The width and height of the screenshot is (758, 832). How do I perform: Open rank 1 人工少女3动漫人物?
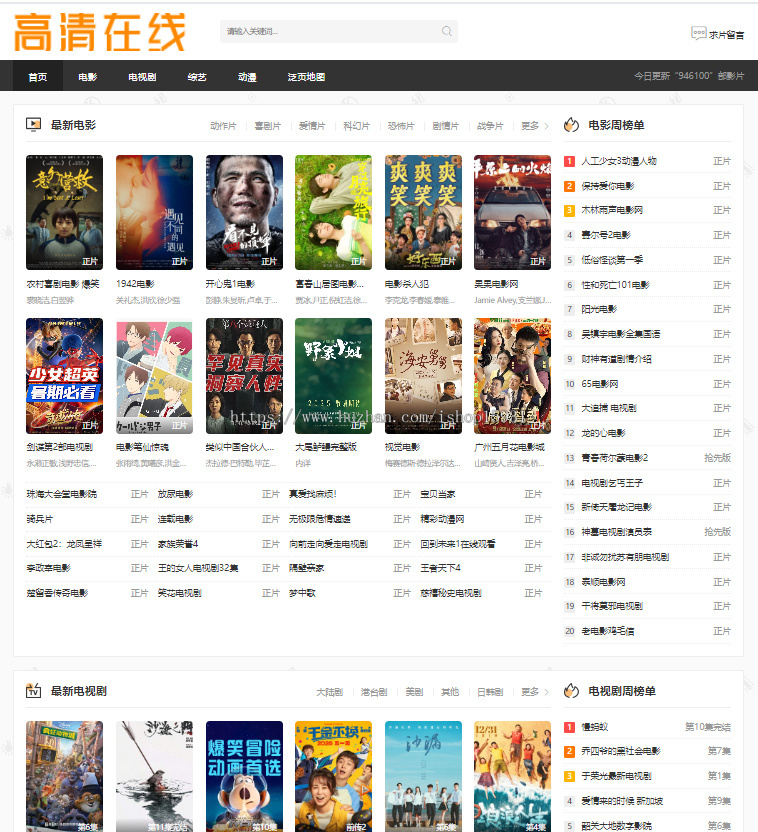[x=619, y=161]
